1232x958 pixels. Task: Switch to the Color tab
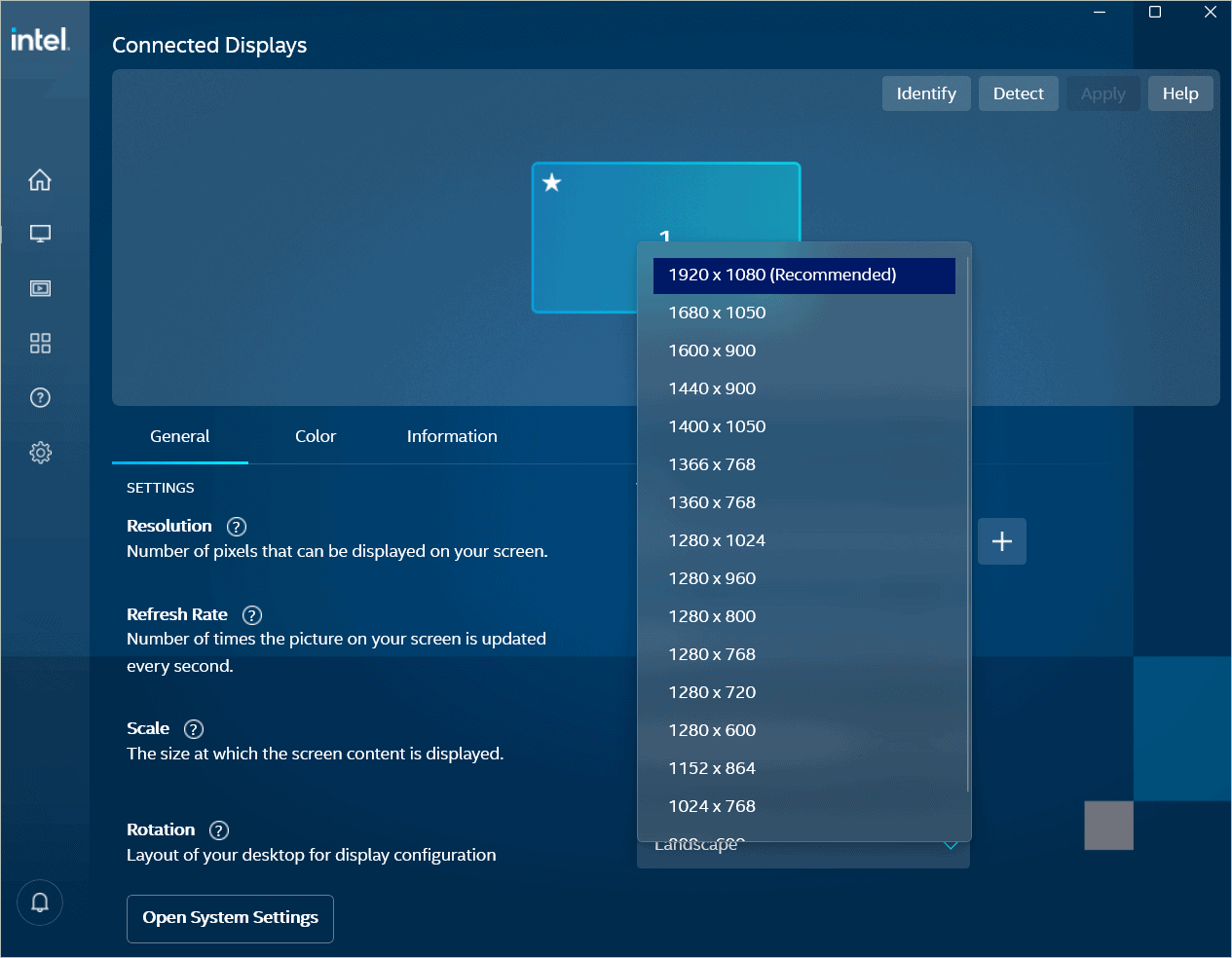click(315, 436)
